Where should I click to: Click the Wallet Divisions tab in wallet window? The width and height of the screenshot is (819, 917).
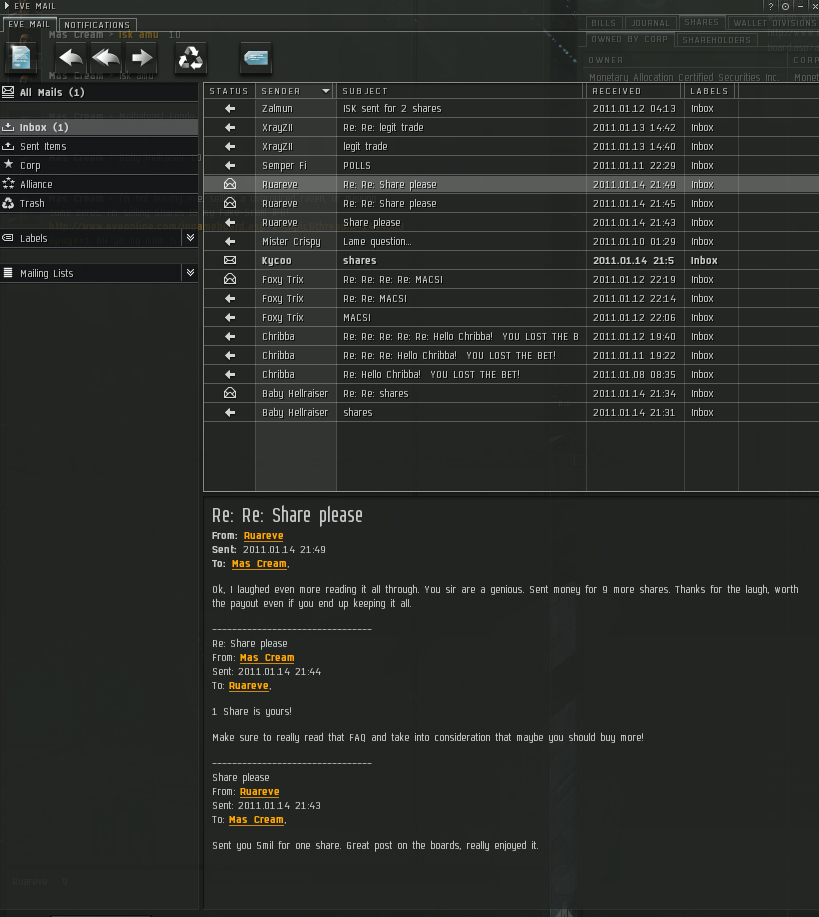pyautogui.click(x=774, y=23)
